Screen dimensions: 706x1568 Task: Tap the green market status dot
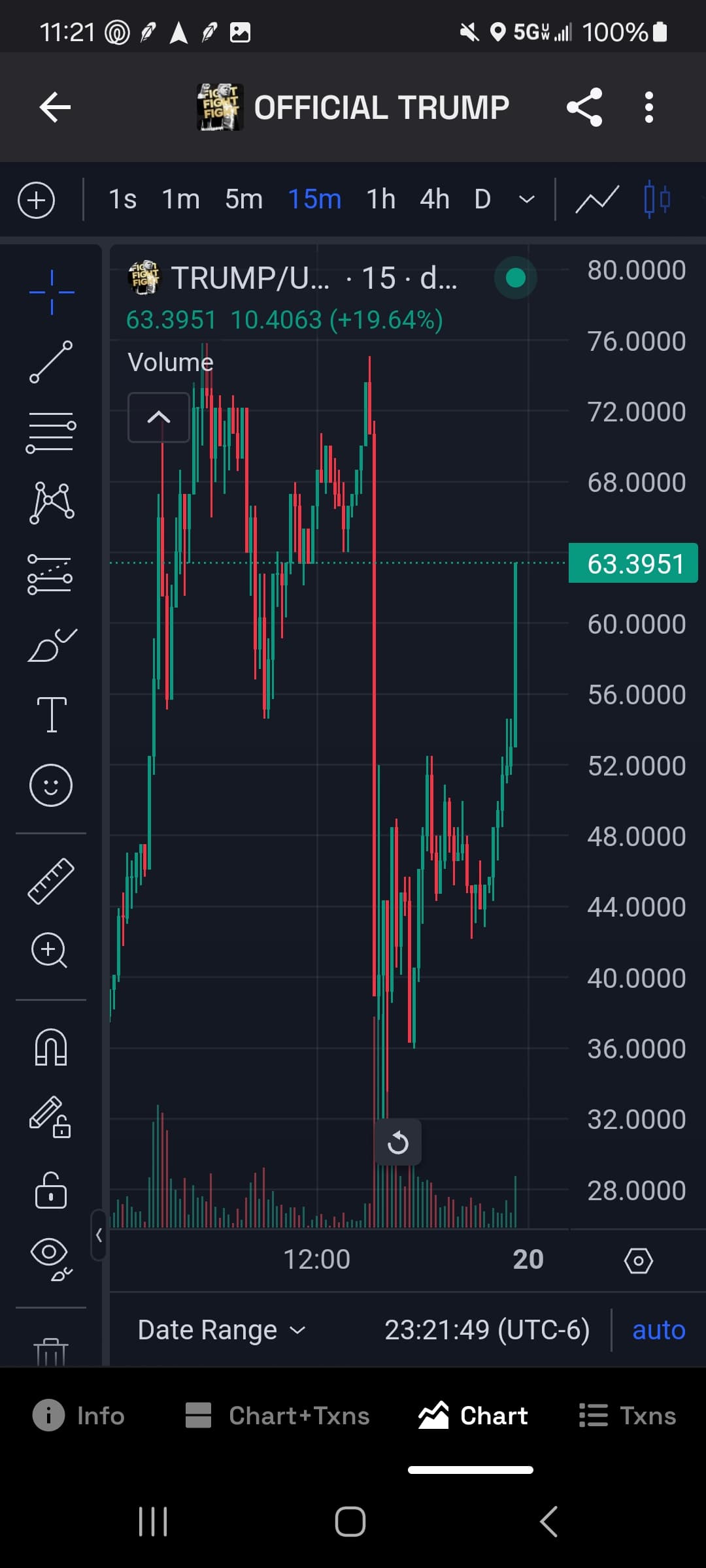(516, 278)
